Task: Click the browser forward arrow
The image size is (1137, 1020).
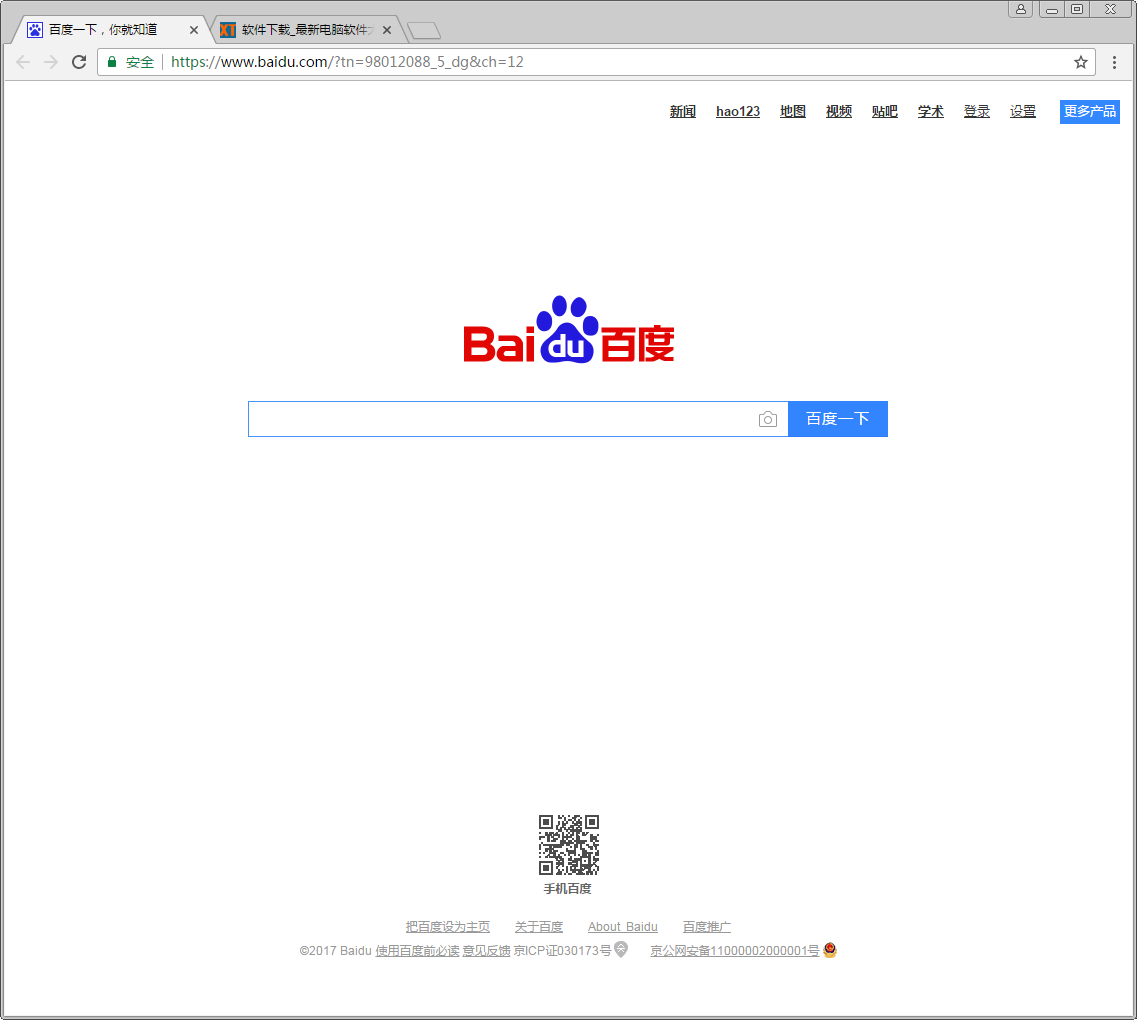Action: point(51,62)
